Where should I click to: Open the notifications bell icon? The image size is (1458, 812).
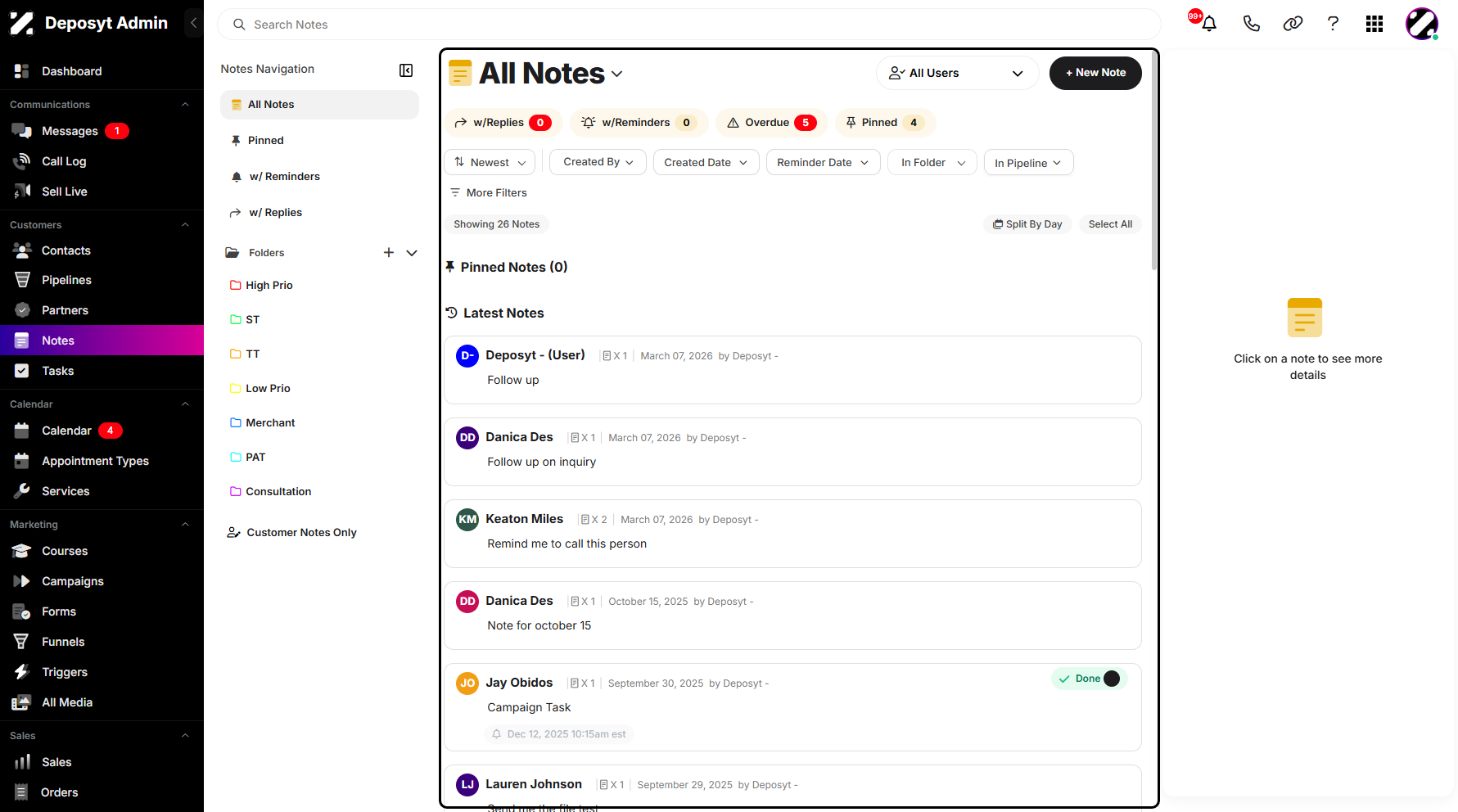(1208, 24)
